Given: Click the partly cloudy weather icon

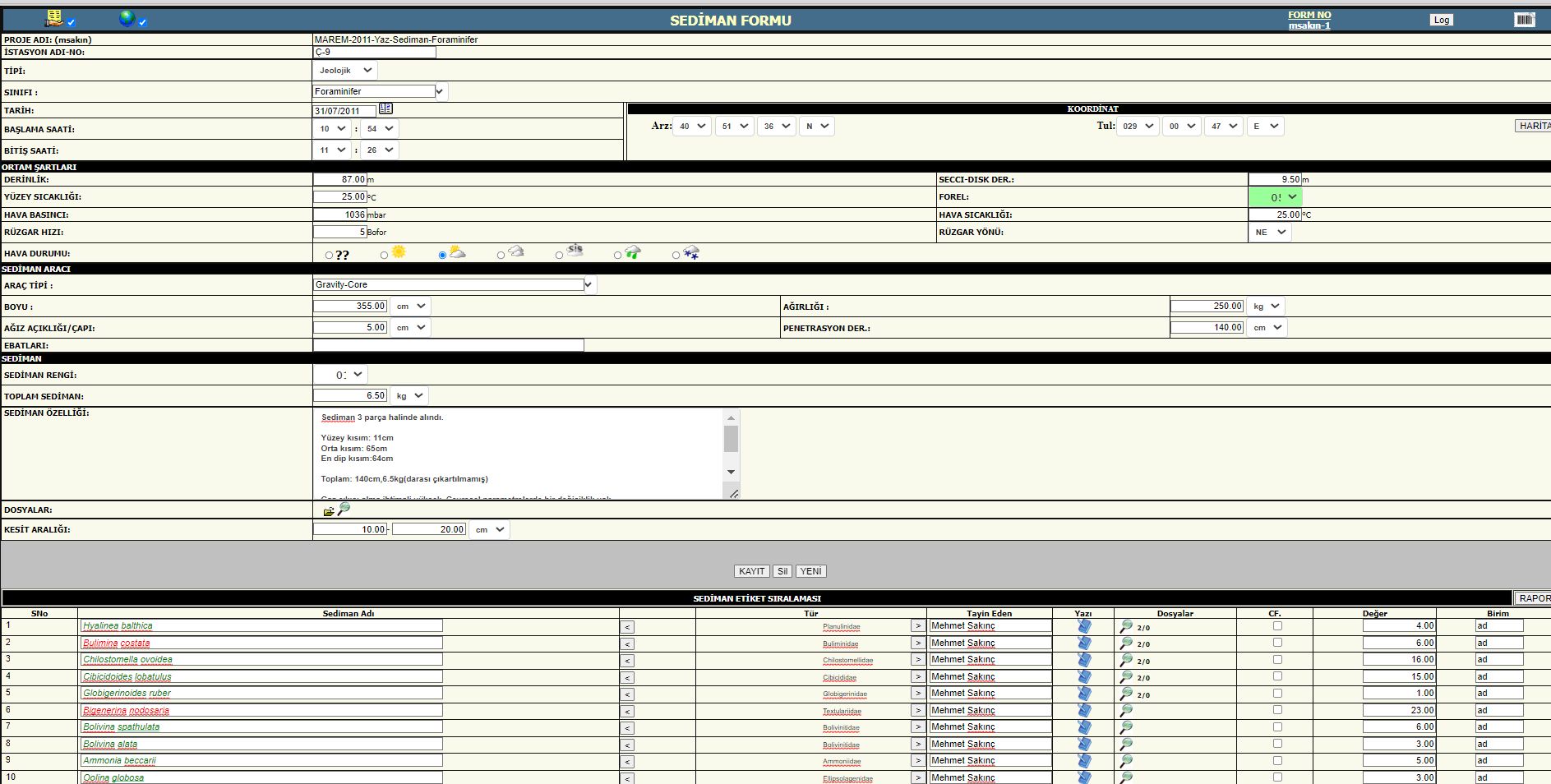Looking at the screenshot, I should point(457,251).
